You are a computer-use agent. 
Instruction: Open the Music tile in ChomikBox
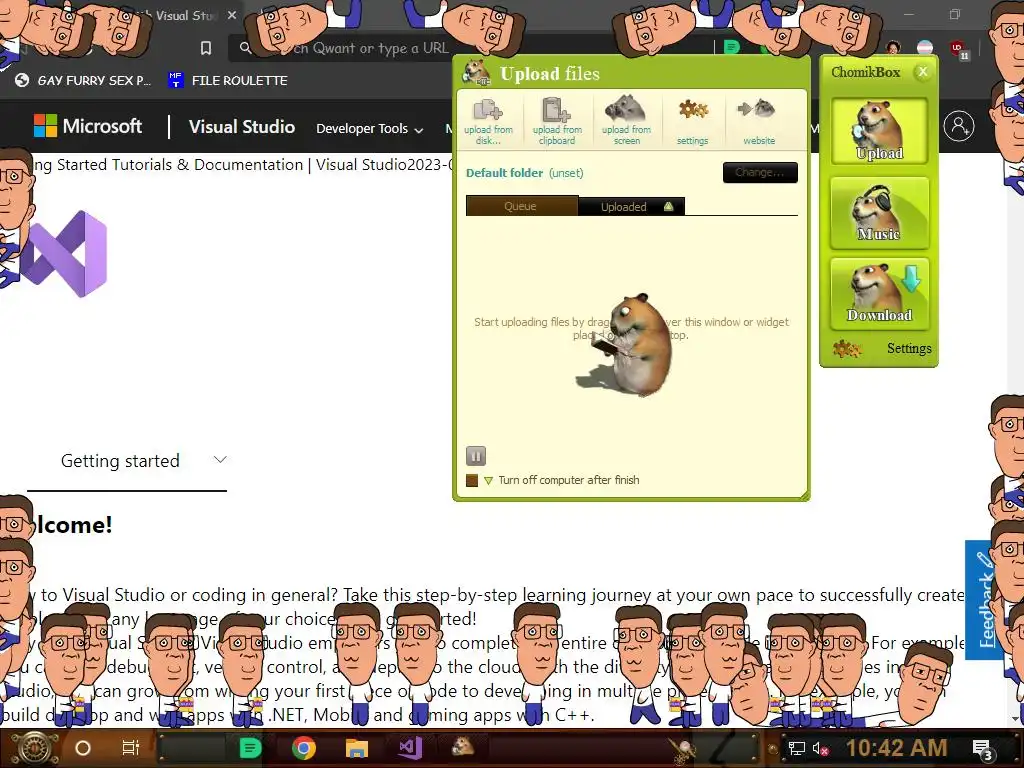click(879, 213)
